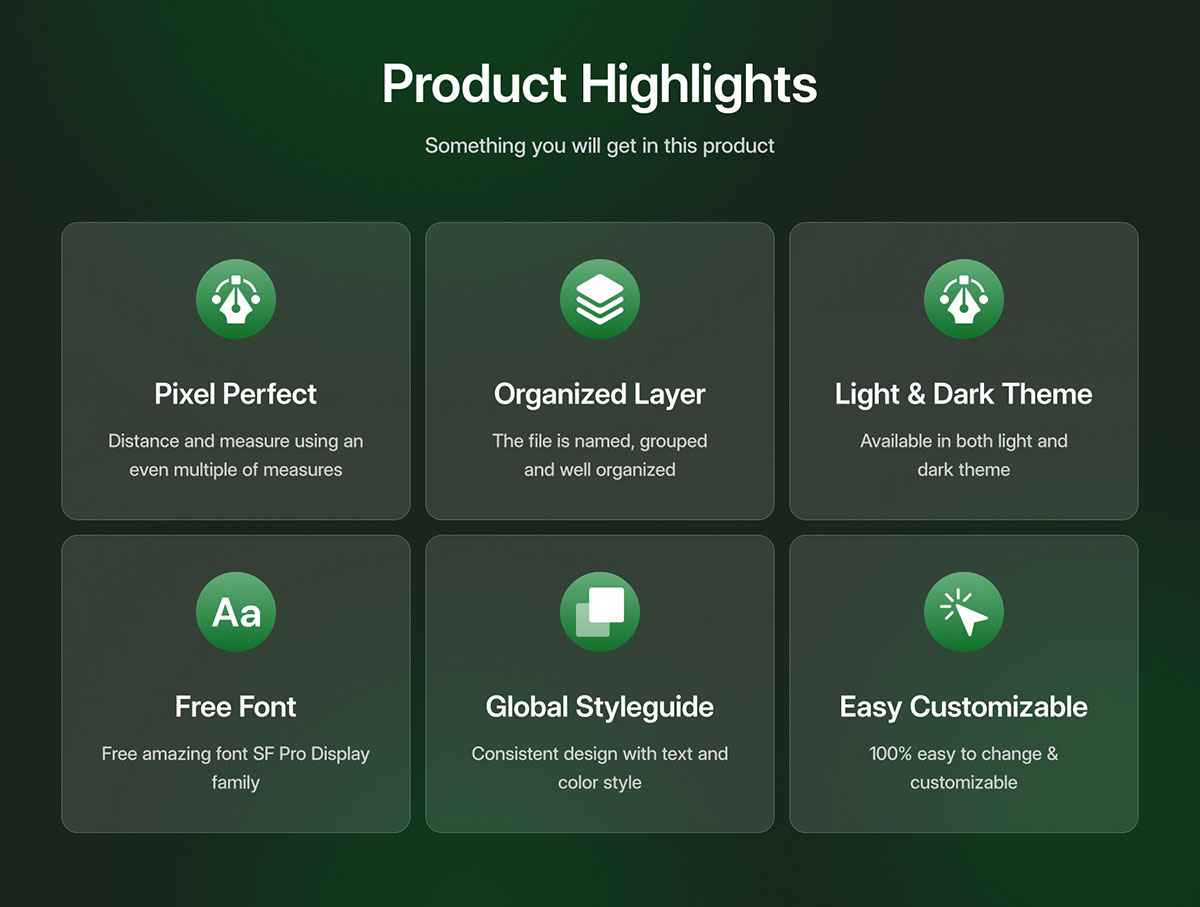Click "Free amazing font SF Pro Display" description

pos(236,754)
